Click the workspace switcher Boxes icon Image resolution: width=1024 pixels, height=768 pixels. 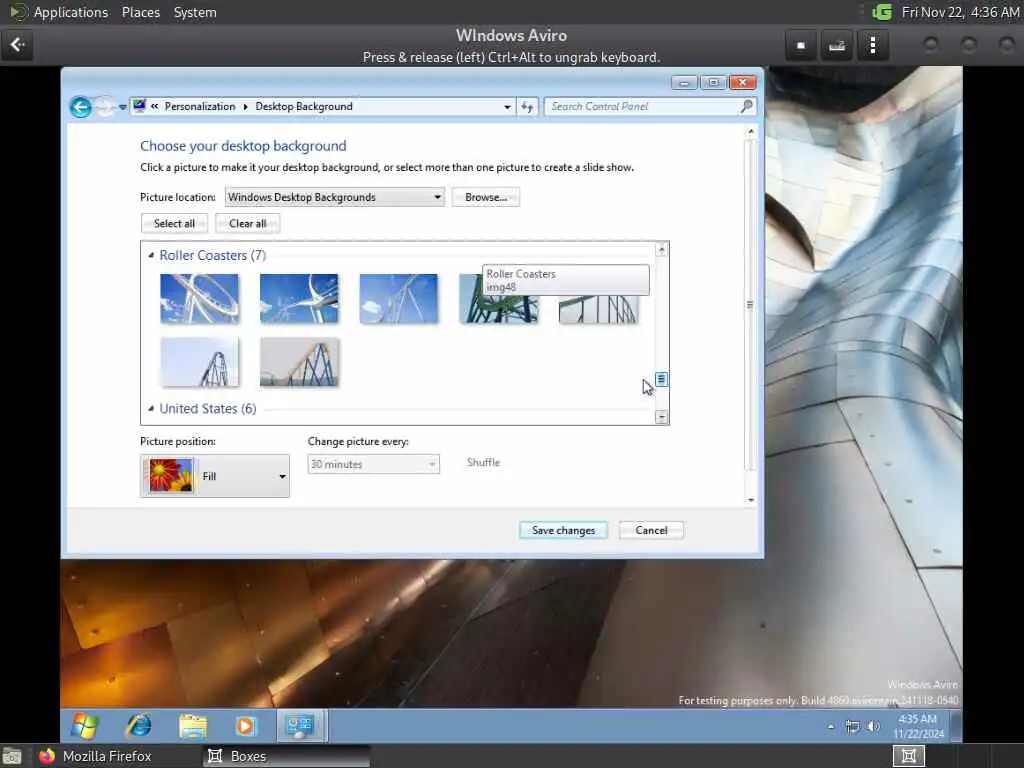point(908,756)
